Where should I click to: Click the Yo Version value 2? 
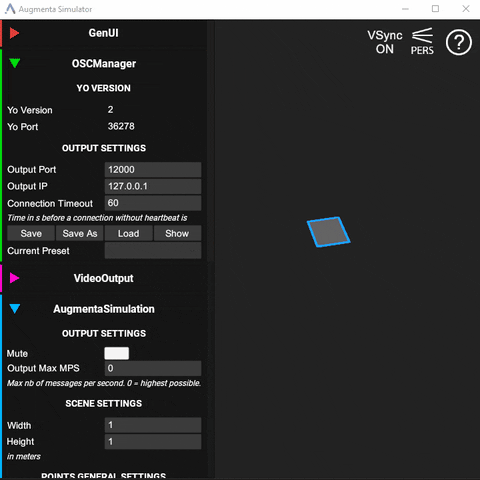110,110
